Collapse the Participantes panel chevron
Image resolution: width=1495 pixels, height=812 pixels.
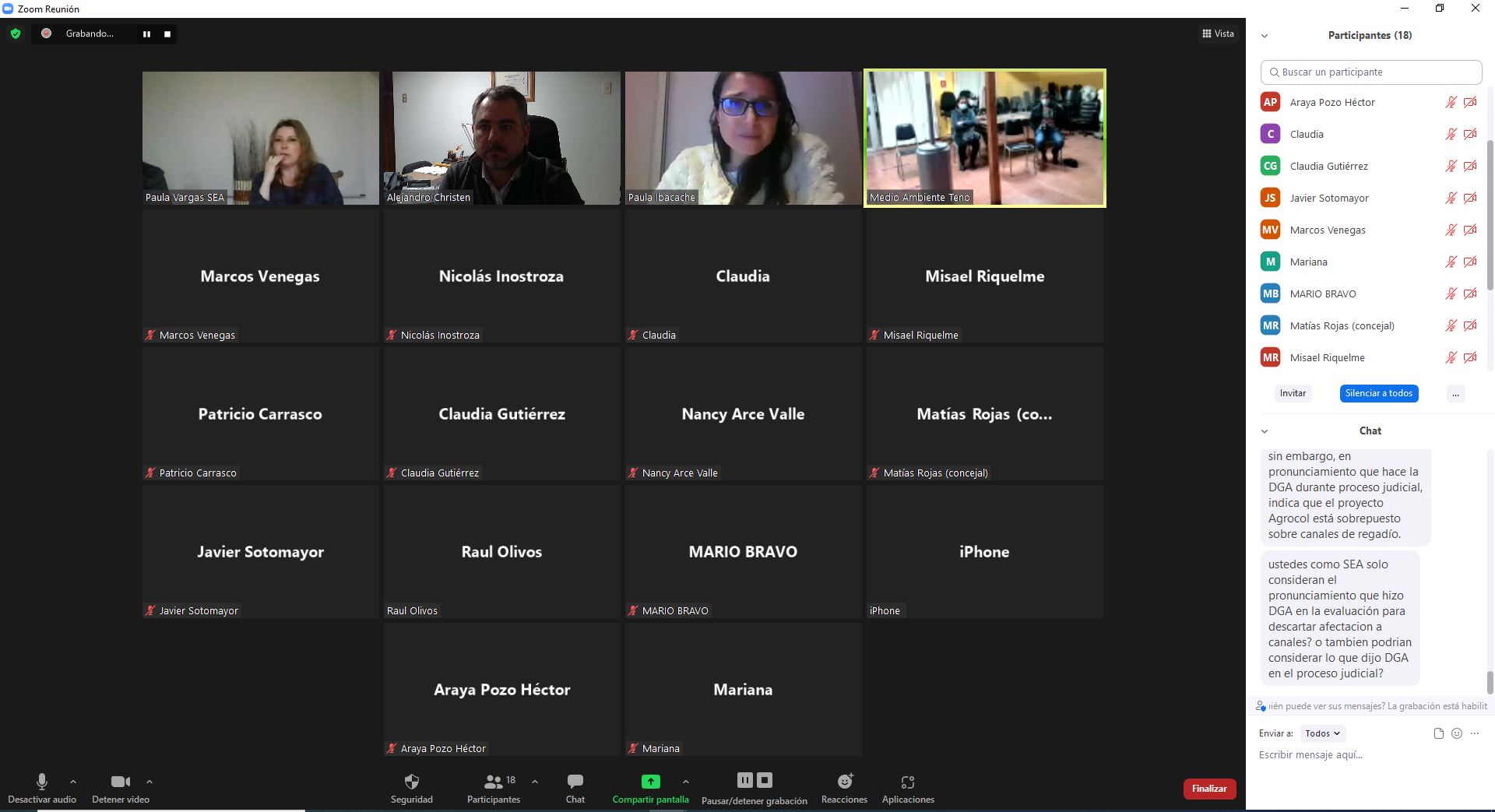point(1265,36)
